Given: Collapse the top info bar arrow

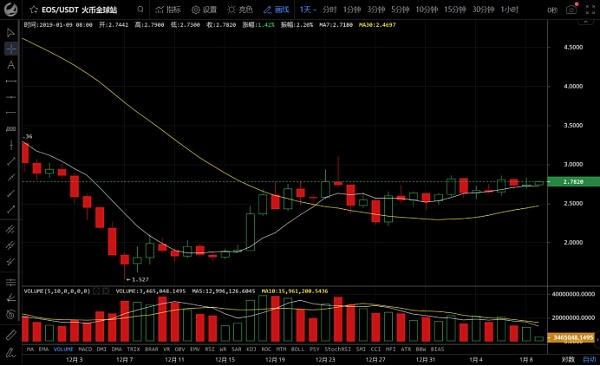Looking at the screenshot, I should click(x=585, y=22).
